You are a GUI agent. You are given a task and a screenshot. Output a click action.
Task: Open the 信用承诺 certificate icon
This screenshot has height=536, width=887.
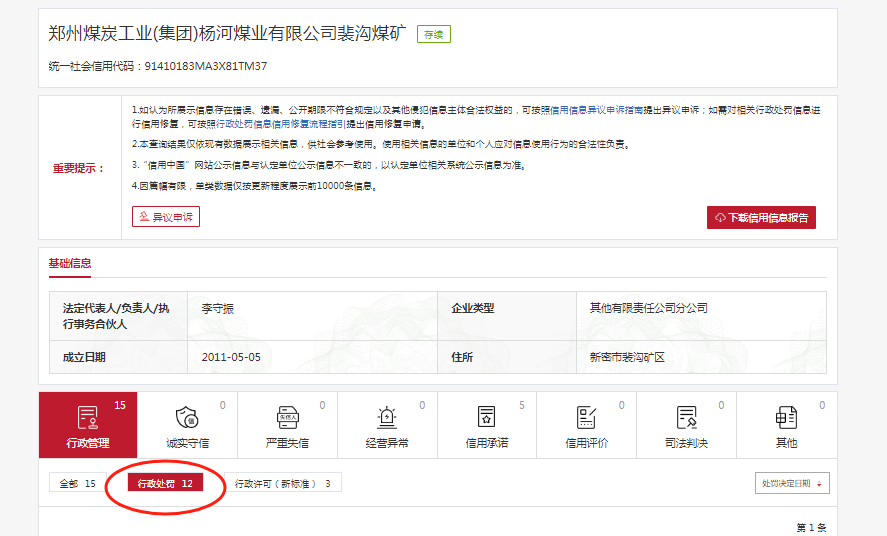[x=486, y=418]
